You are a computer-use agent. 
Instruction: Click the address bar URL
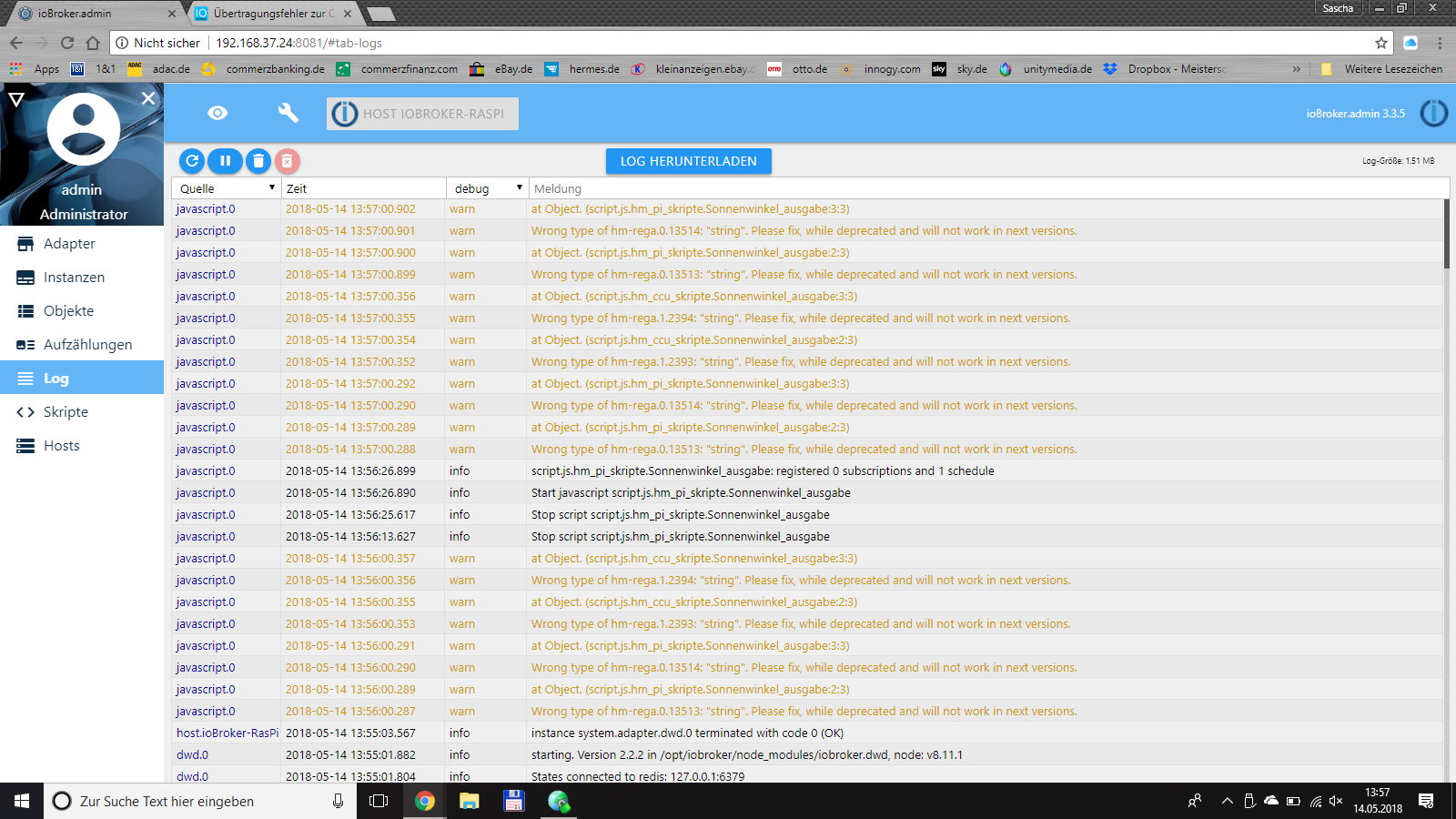(298, 43)
